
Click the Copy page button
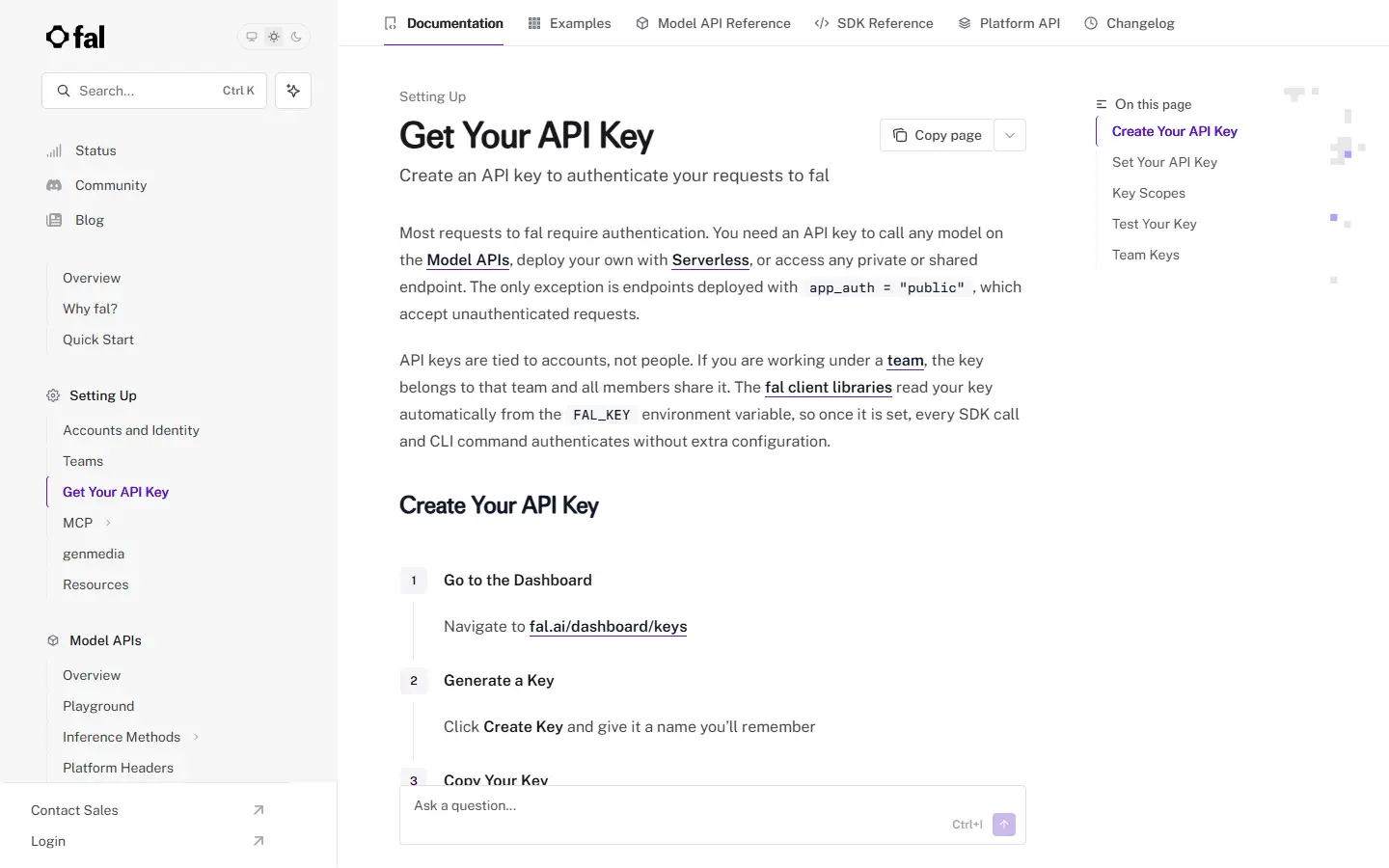[937, 135]
